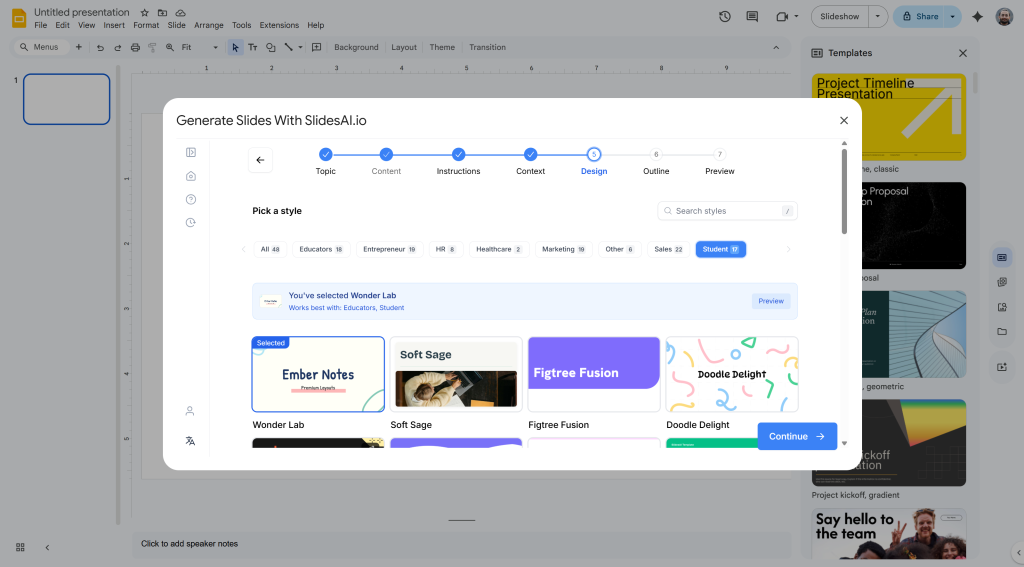Open the Help menu
The width and height of the screenshot is (1024, 567).
pos(315,25)
